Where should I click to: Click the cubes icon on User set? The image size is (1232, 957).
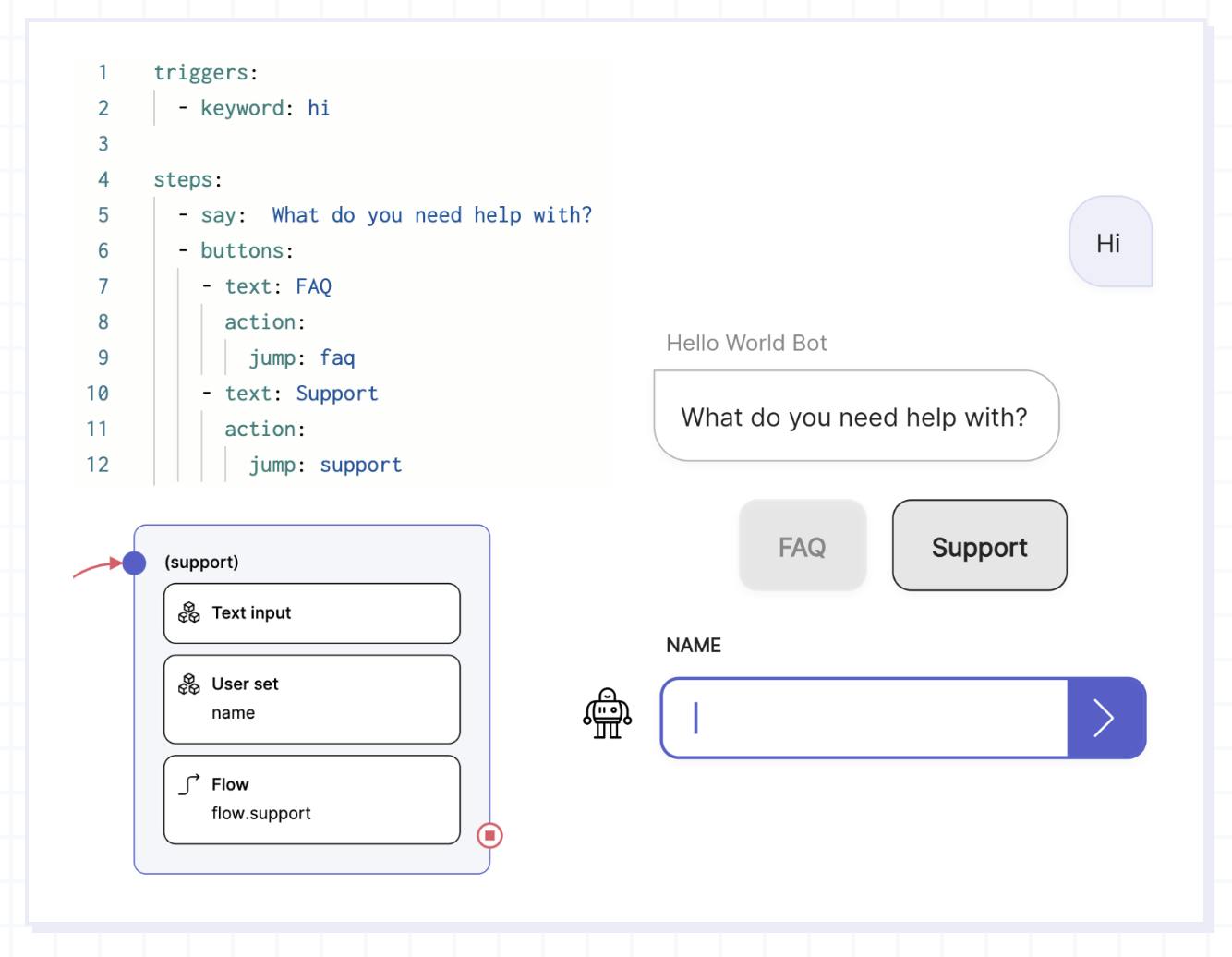(x=189, y=684)
